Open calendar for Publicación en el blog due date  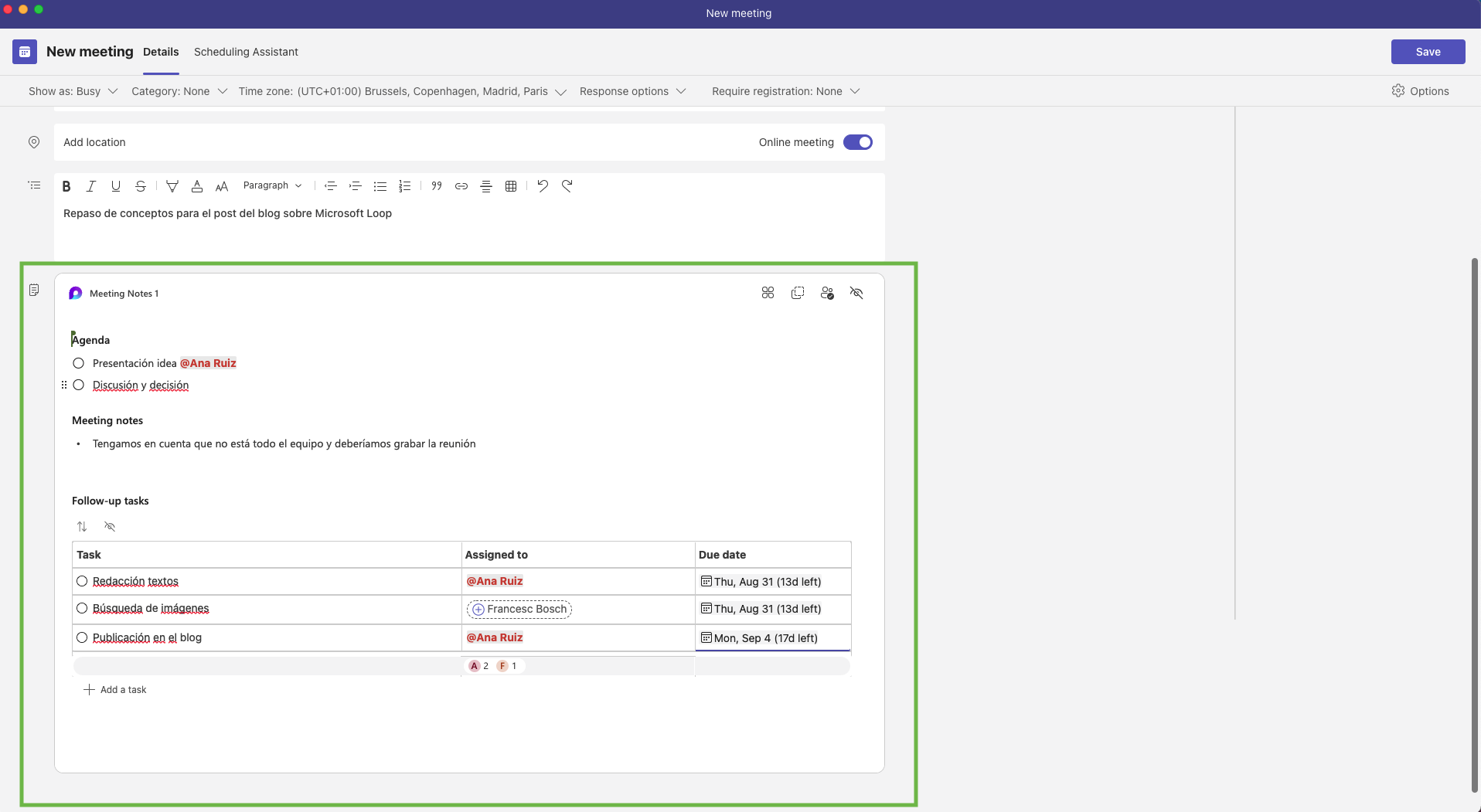(x=706, y=637)
